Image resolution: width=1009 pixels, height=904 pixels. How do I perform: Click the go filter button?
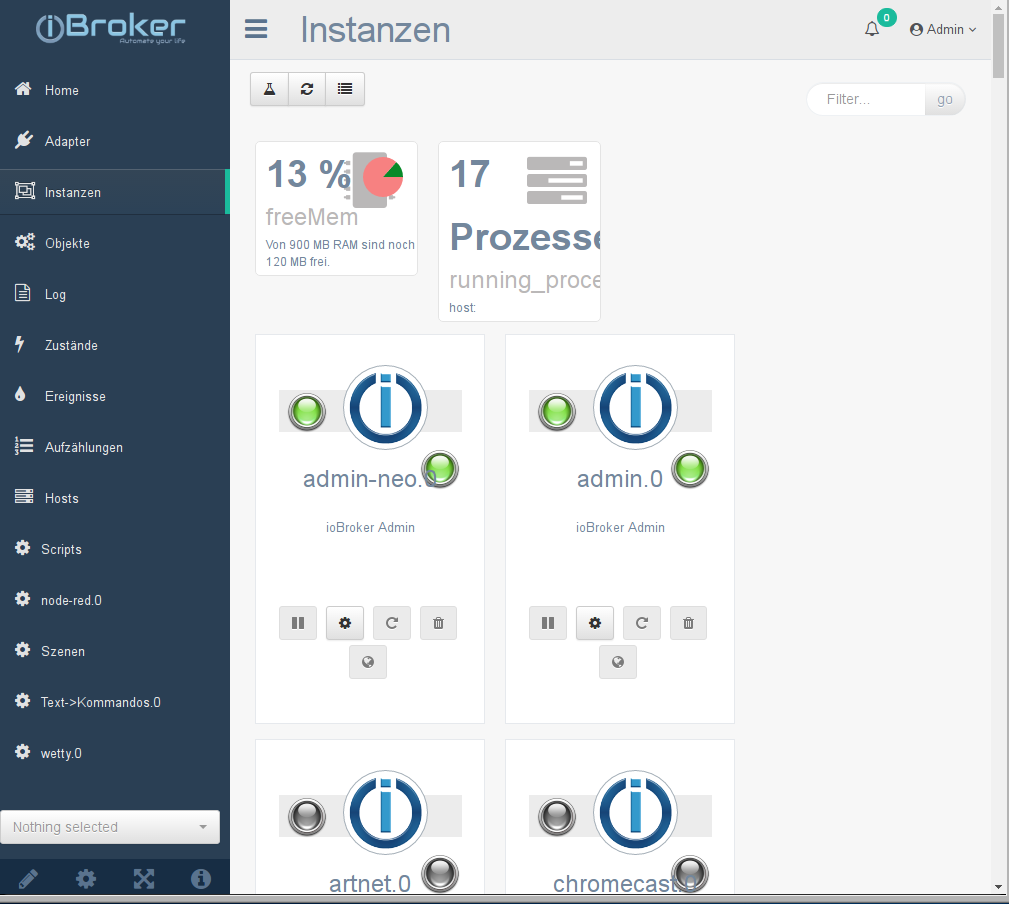pos(945,99)
